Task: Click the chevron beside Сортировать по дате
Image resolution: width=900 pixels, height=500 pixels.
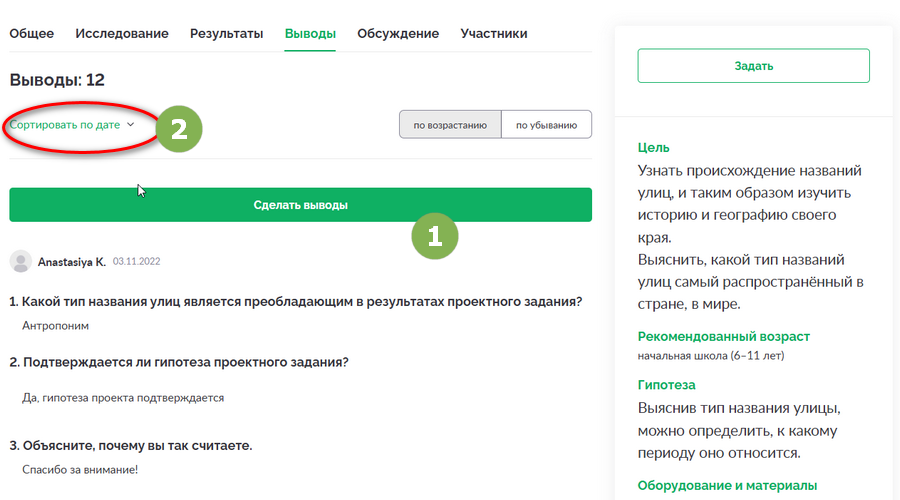Action: coord(130,125)
